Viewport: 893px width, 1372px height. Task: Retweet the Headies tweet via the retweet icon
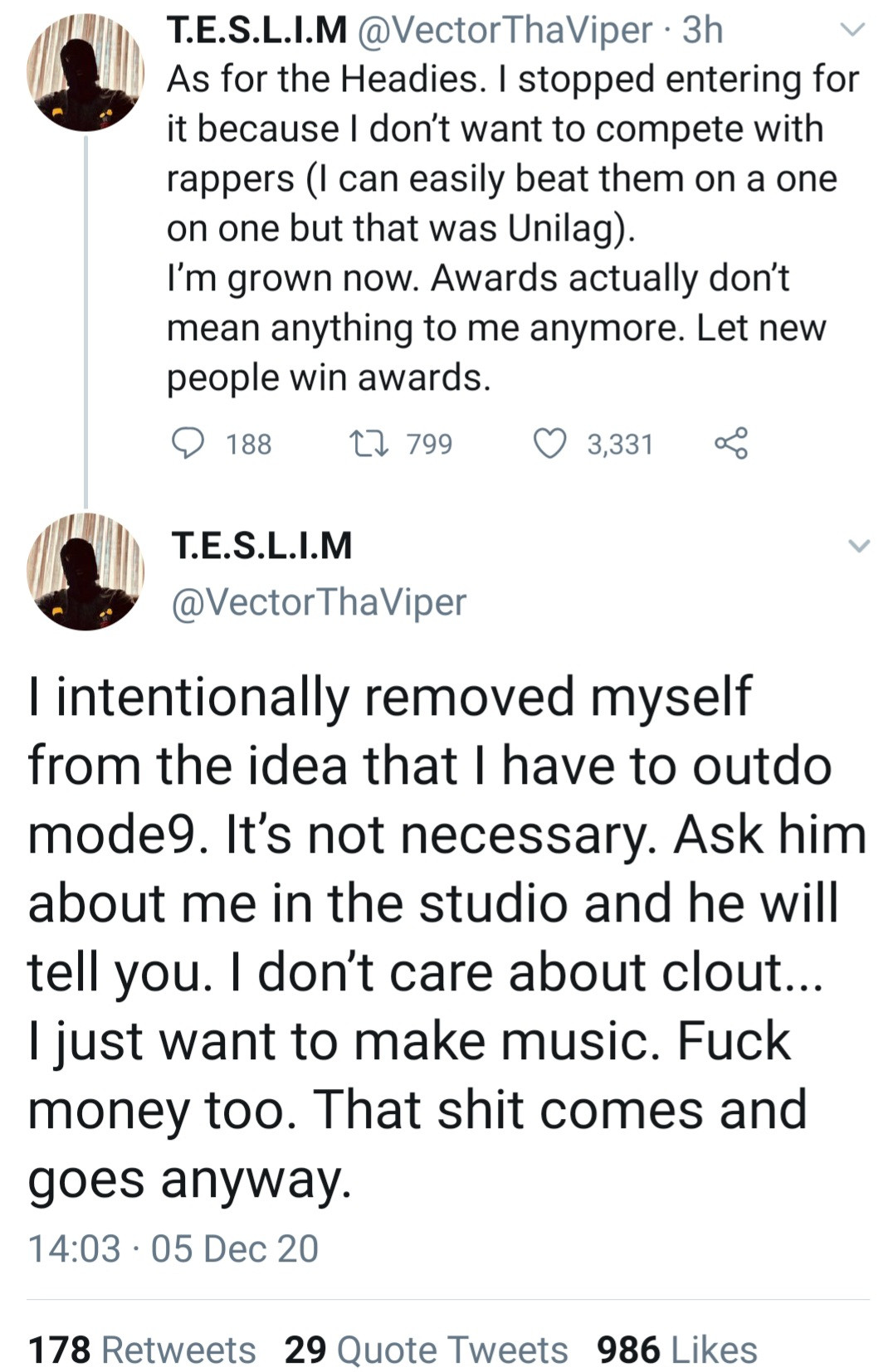(x=369, y=443)
